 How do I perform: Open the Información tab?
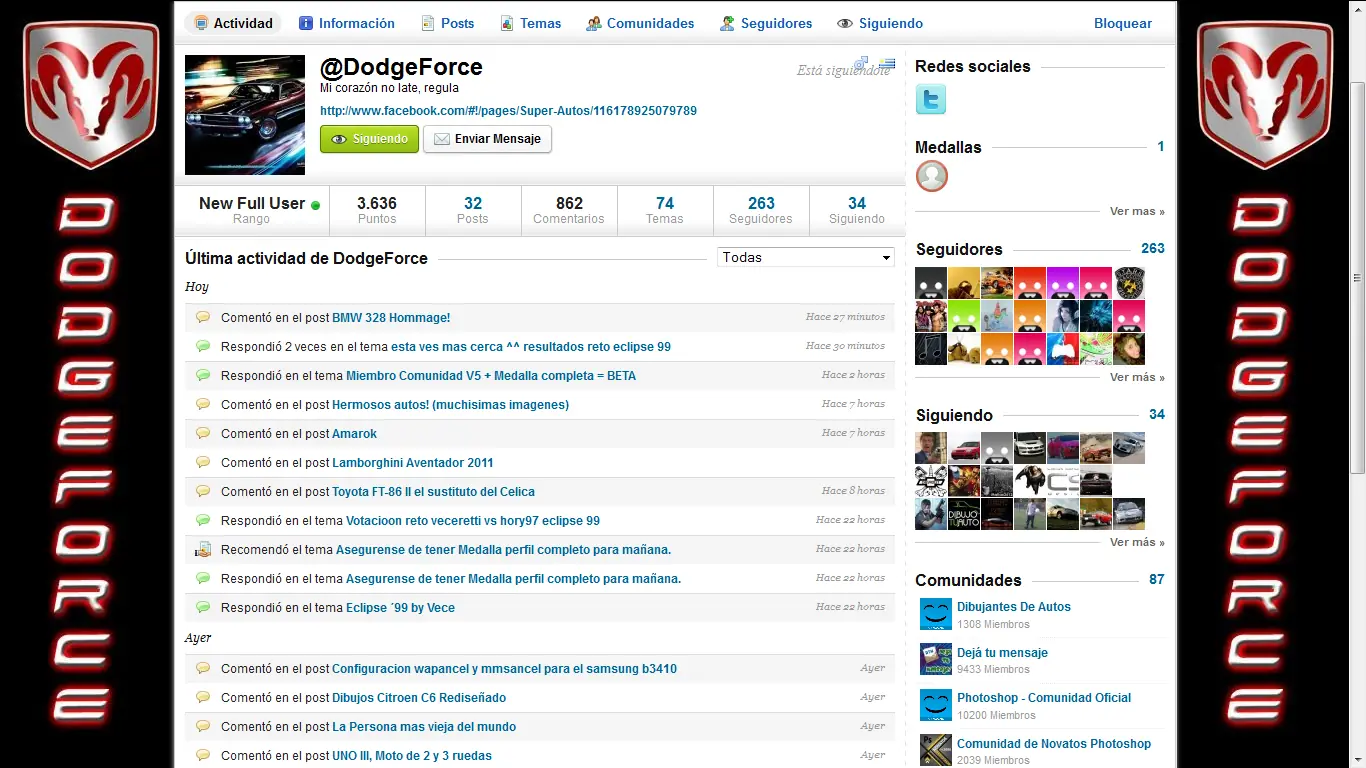(346, 23)
